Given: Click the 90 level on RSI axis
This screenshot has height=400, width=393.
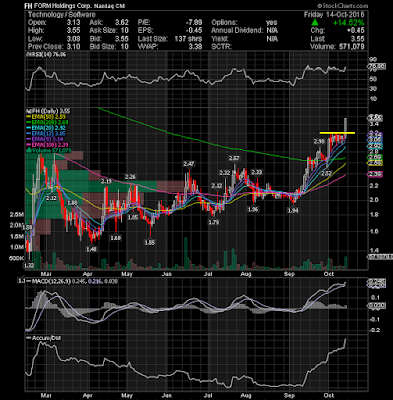Looking at the screenshot, I should [373, 59].
